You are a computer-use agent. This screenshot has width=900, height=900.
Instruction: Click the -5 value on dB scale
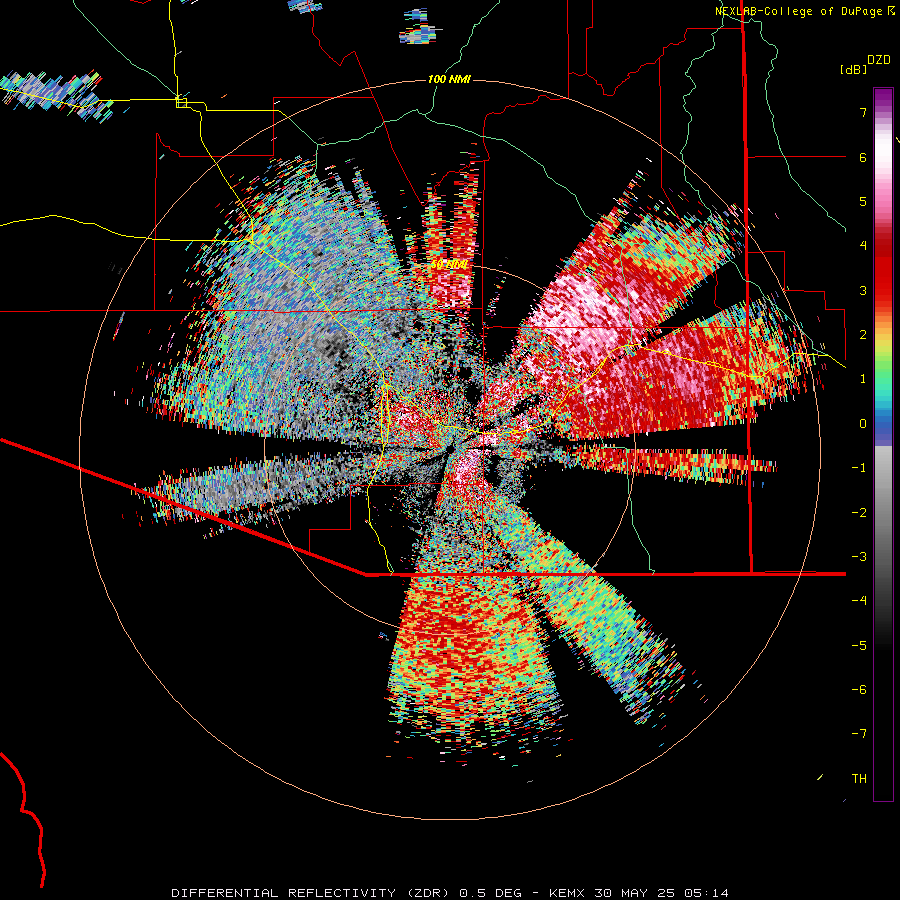pos(859,646)
